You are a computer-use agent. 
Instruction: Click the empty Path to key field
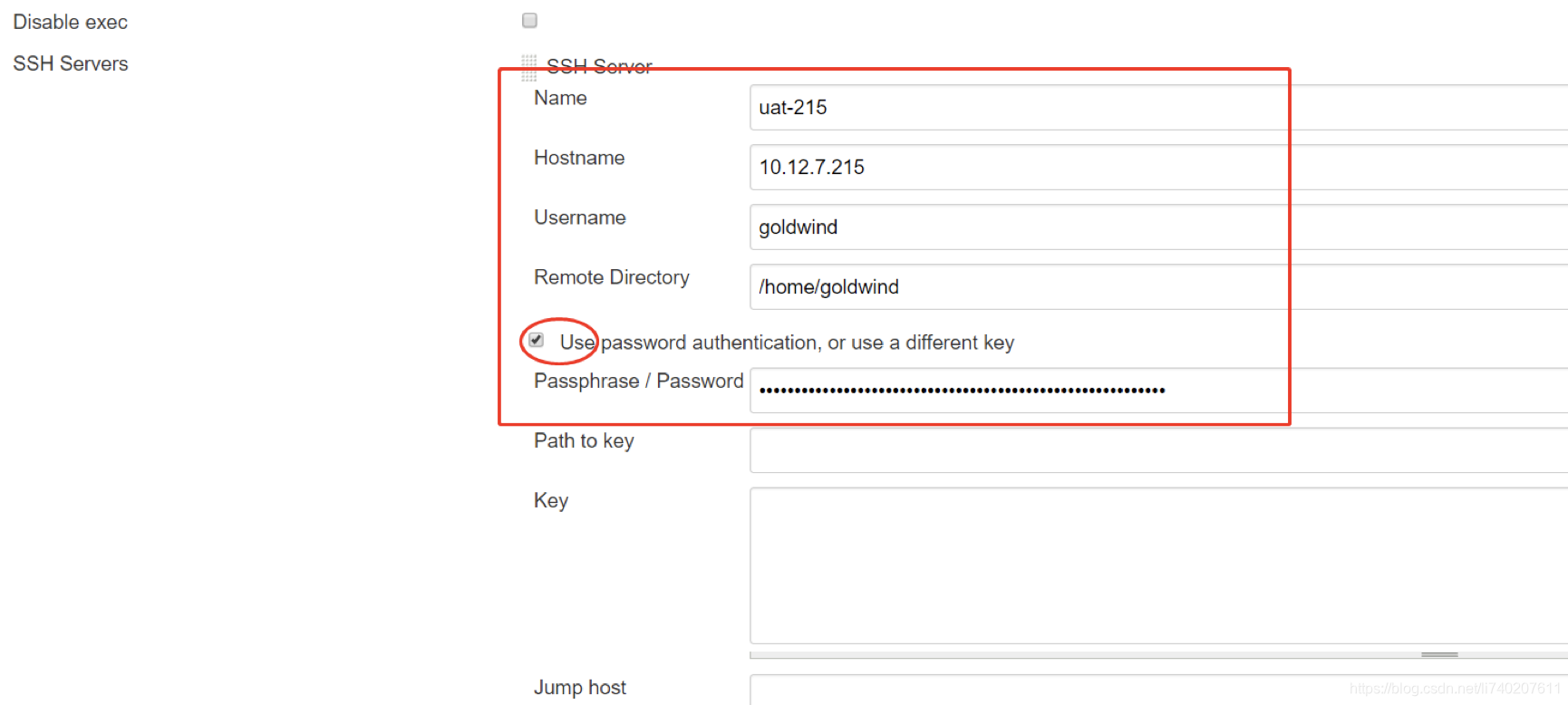[1158, 450]
